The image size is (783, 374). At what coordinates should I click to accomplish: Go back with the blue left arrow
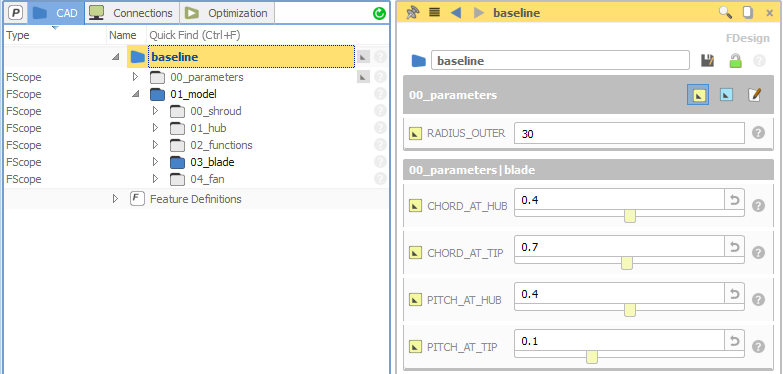click(455, 12)
